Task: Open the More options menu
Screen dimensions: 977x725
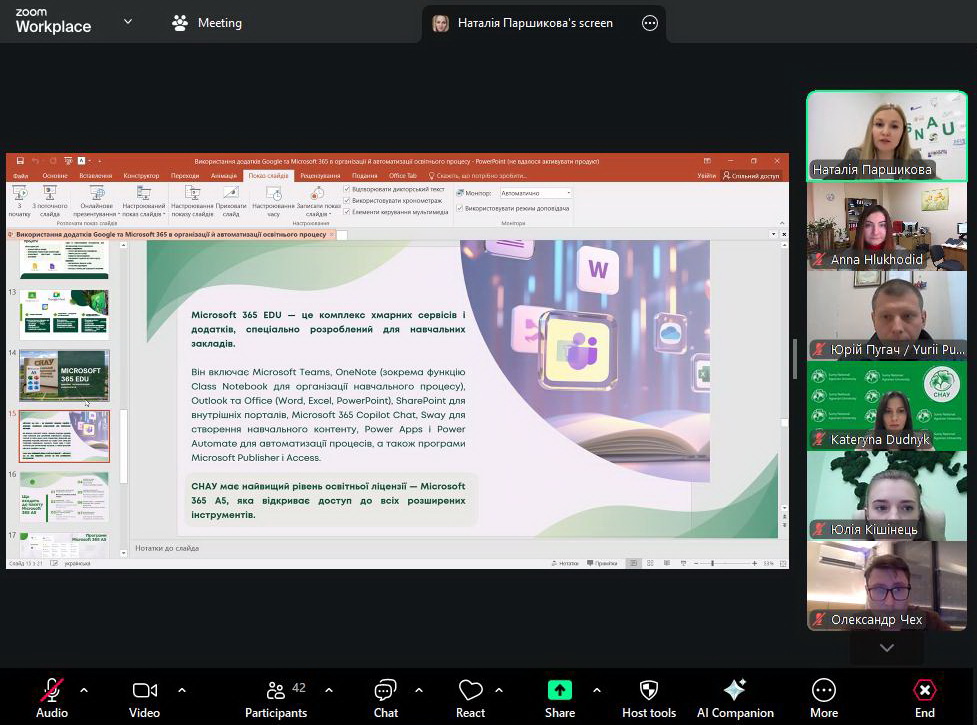Action: 824,691
